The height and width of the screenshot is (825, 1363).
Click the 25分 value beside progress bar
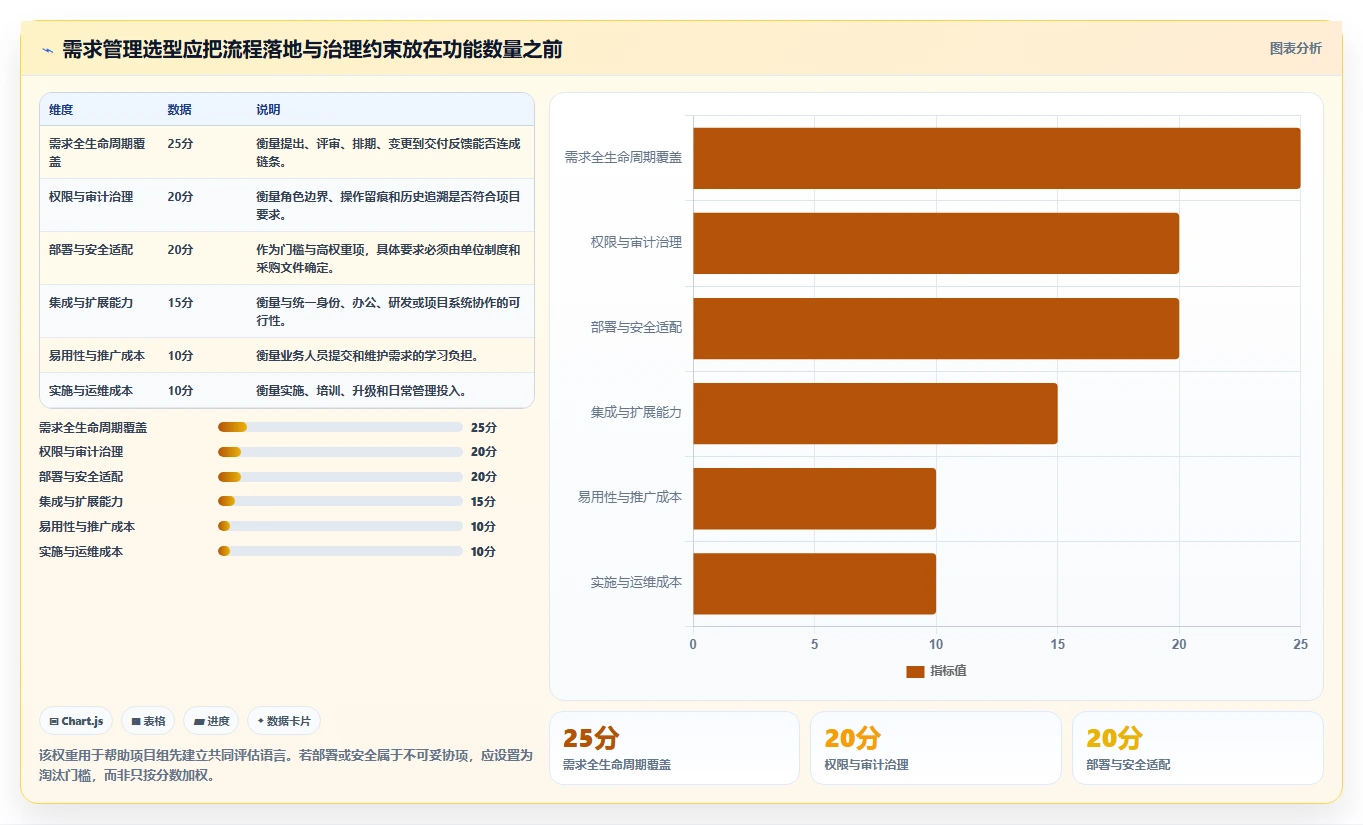coord(484,427)
